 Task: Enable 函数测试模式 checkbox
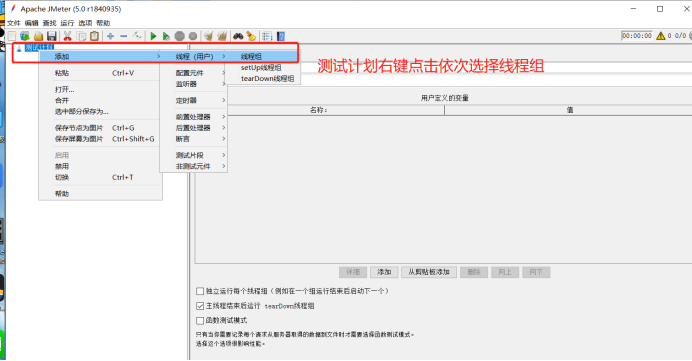200,320
